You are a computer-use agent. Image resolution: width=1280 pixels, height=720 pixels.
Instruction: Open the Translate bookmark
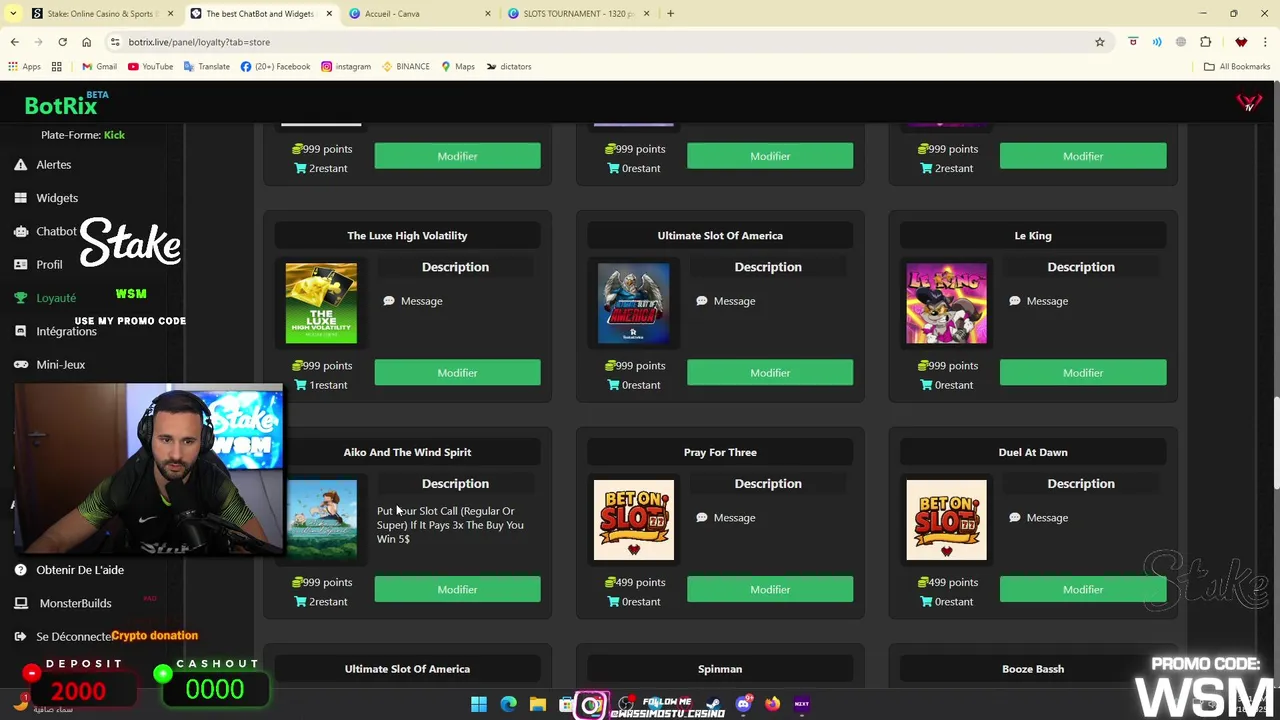[206, 67]
